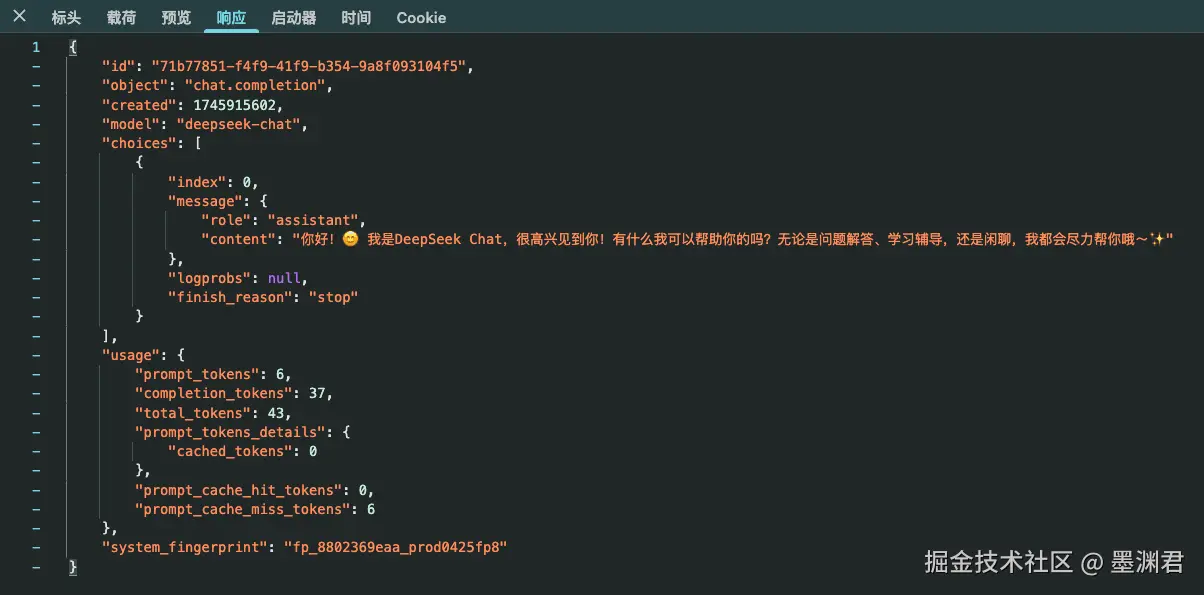Click the "completion_tokens" key
The height and width of the screenshot is (595, 1204).
click(214, 393)
